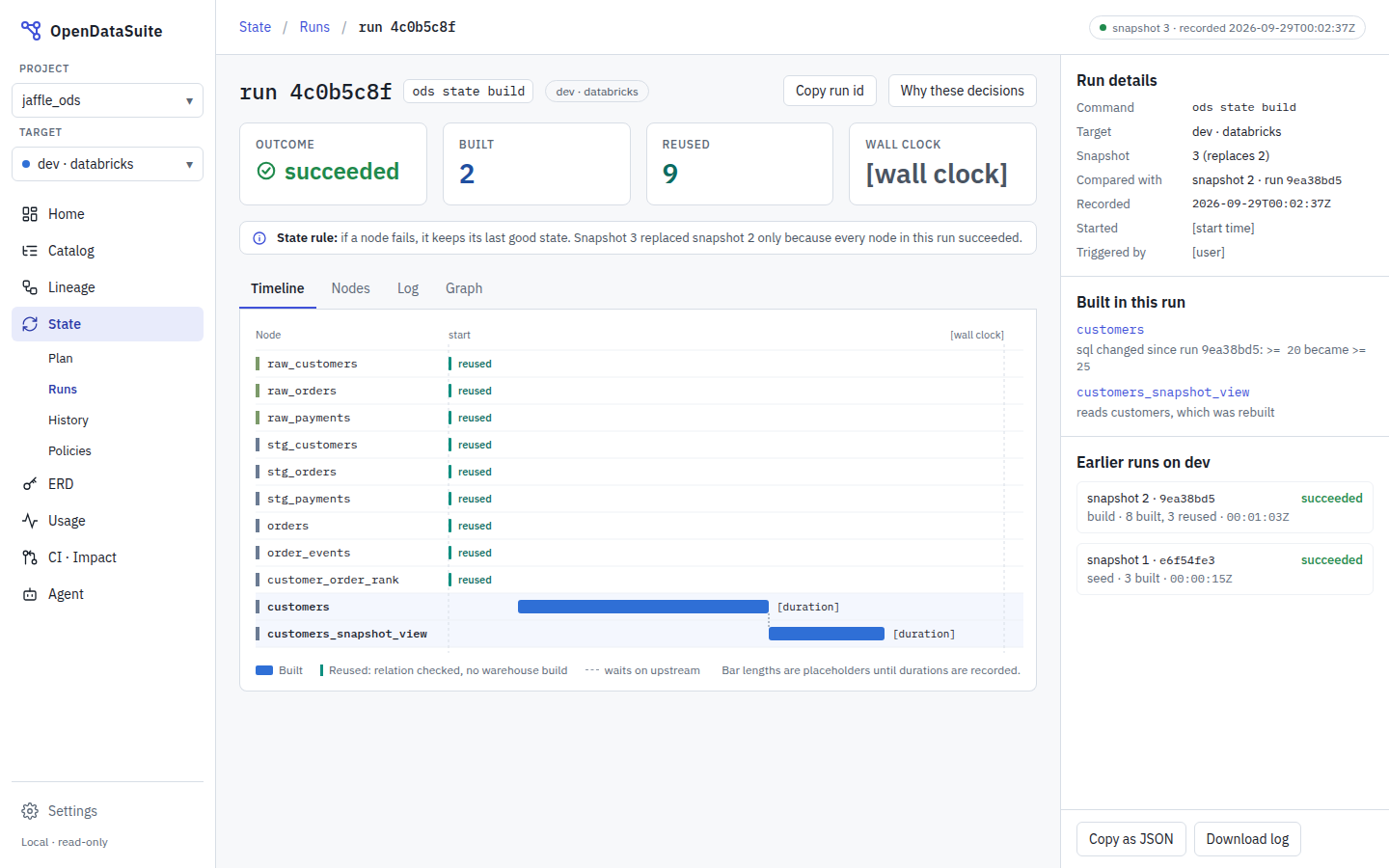
Task: Select History under State menu
Action: pyautogui.click(x=68, y=420)
